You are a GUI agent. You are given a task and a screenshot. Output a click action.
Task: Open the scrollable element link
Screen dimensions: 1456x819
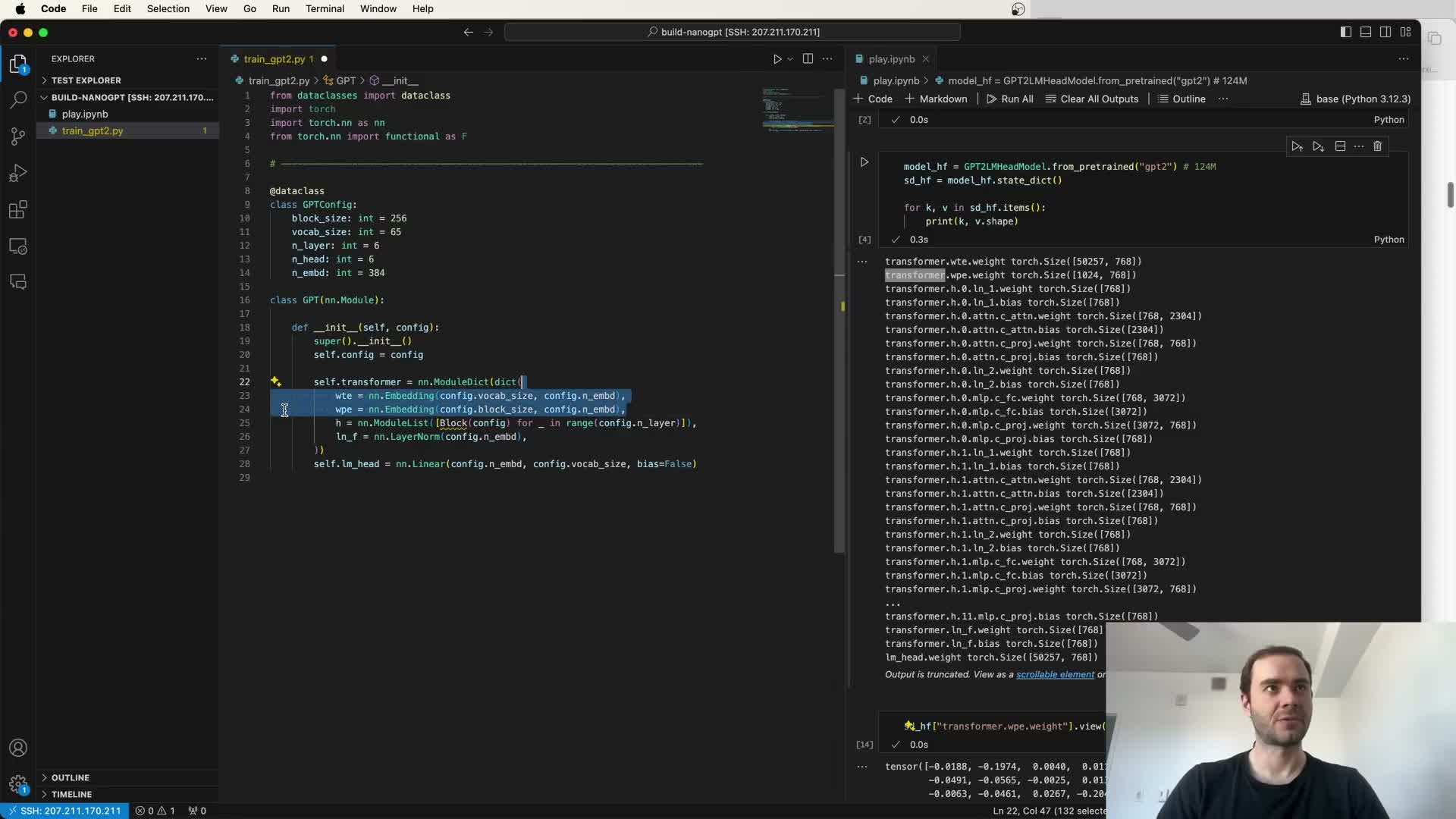tap(1055, 675)
